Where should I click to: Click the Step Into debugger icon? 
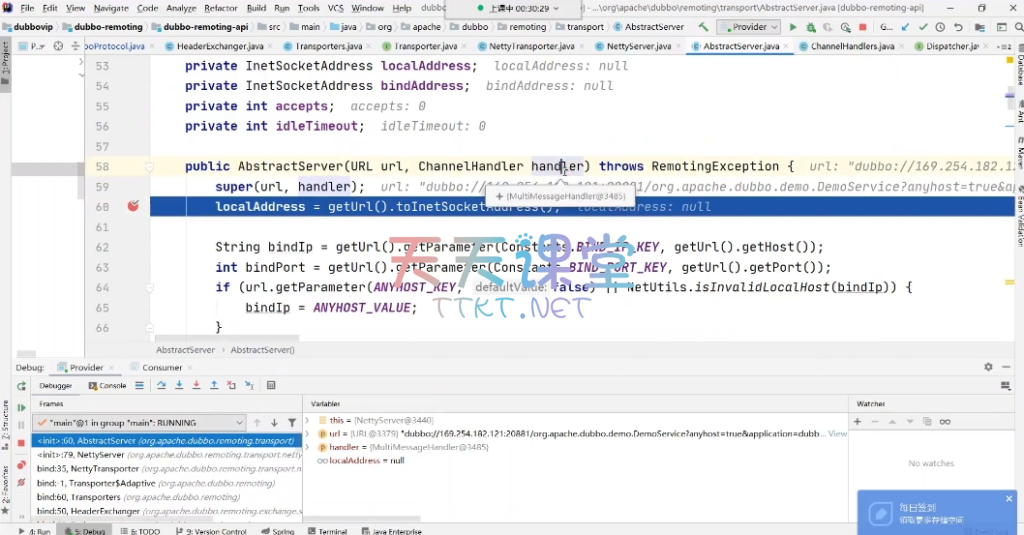point(179,385)
